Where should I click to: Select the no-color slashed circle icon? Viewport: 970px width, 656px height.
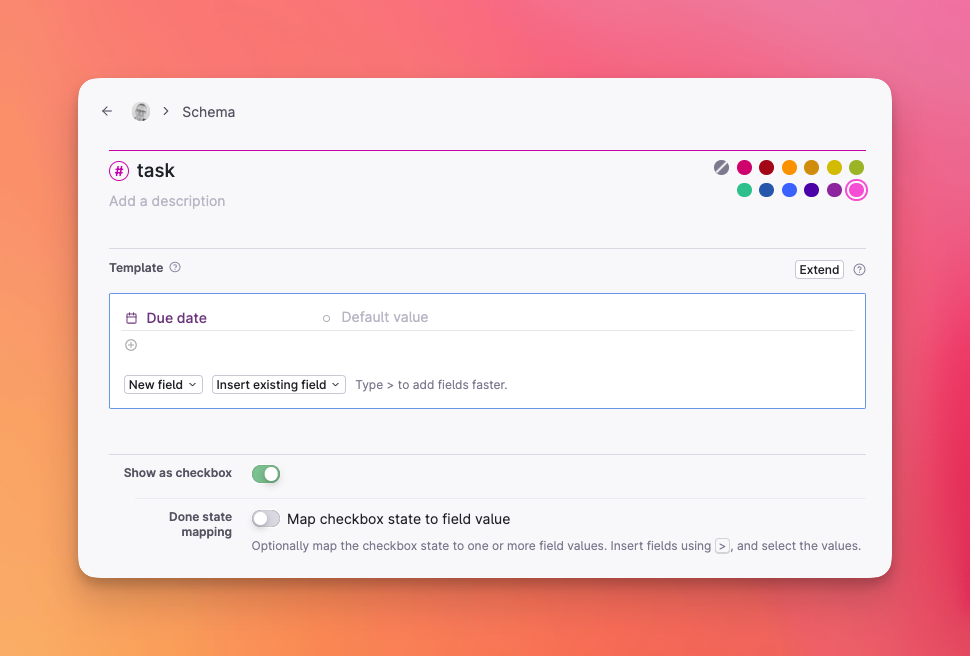point(721,167)
